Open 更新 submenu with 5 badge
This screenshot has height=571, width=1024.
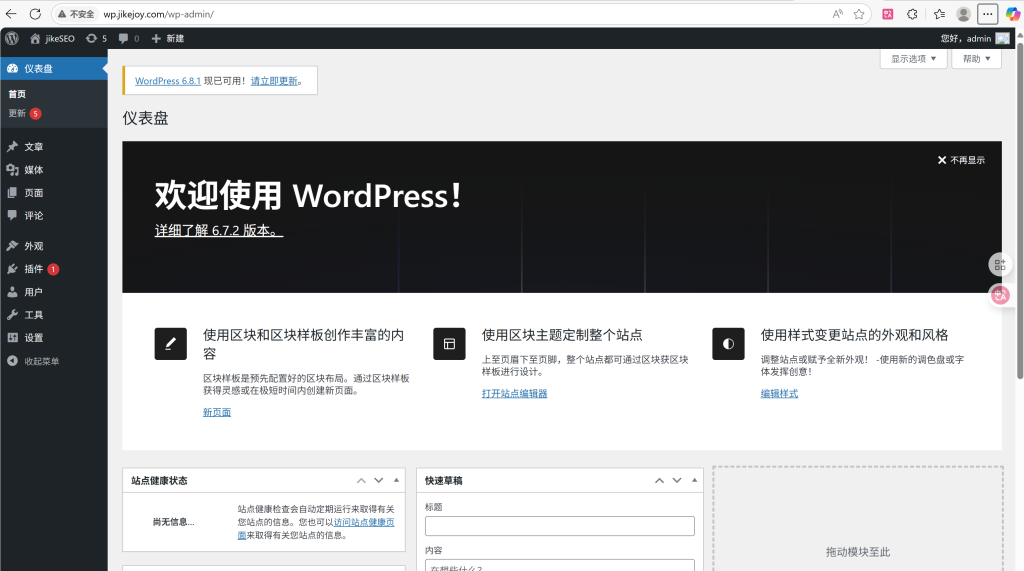tap(25, 114)
